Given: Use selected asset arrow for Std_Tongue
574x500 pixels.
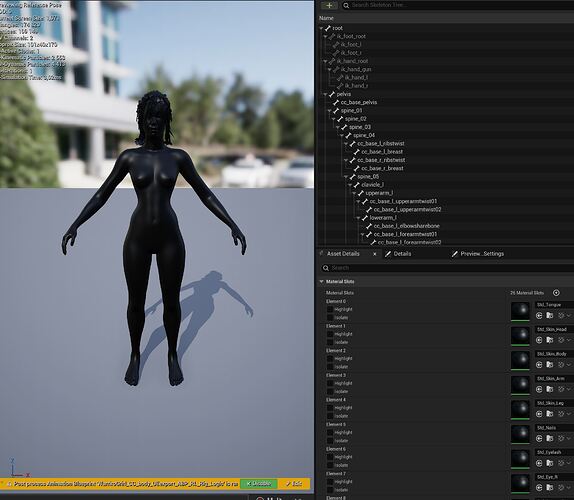Looking at the screenshot, I should click(x=539, y=316).
